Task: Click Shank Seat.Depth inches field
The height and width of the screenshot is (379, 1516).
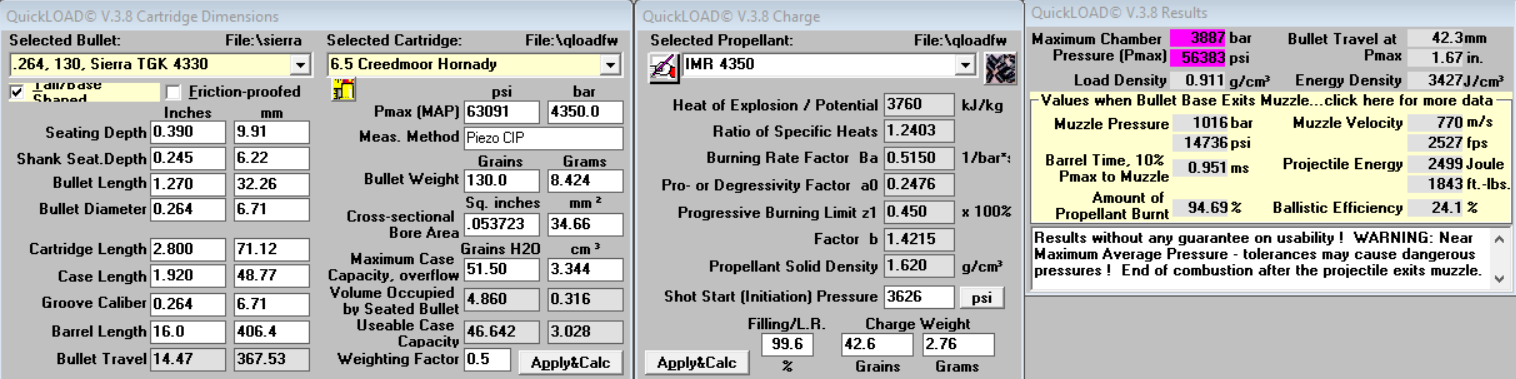Action: [x=189, y=158]
